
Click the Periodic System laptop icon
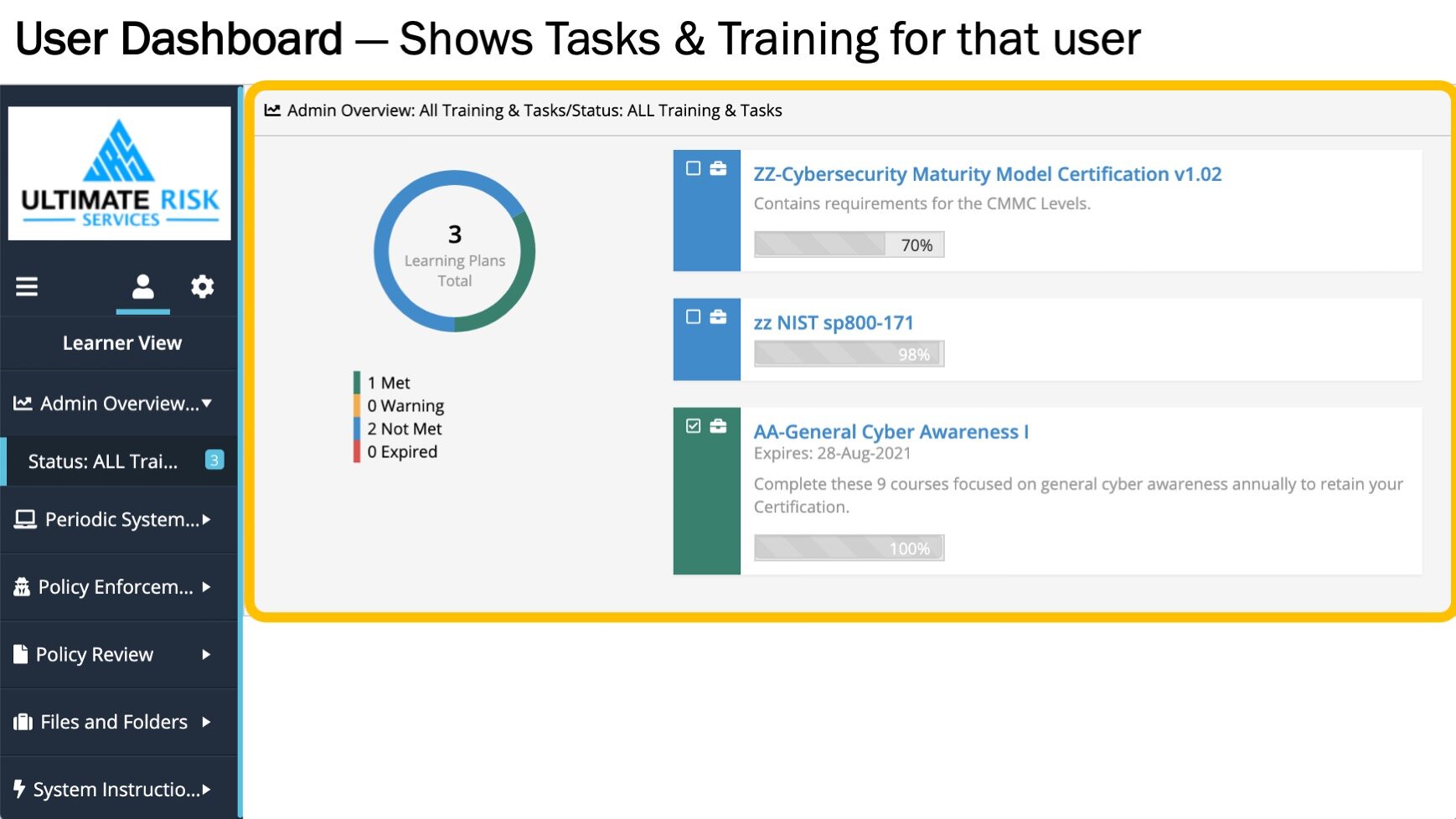(x=25, y=520)
